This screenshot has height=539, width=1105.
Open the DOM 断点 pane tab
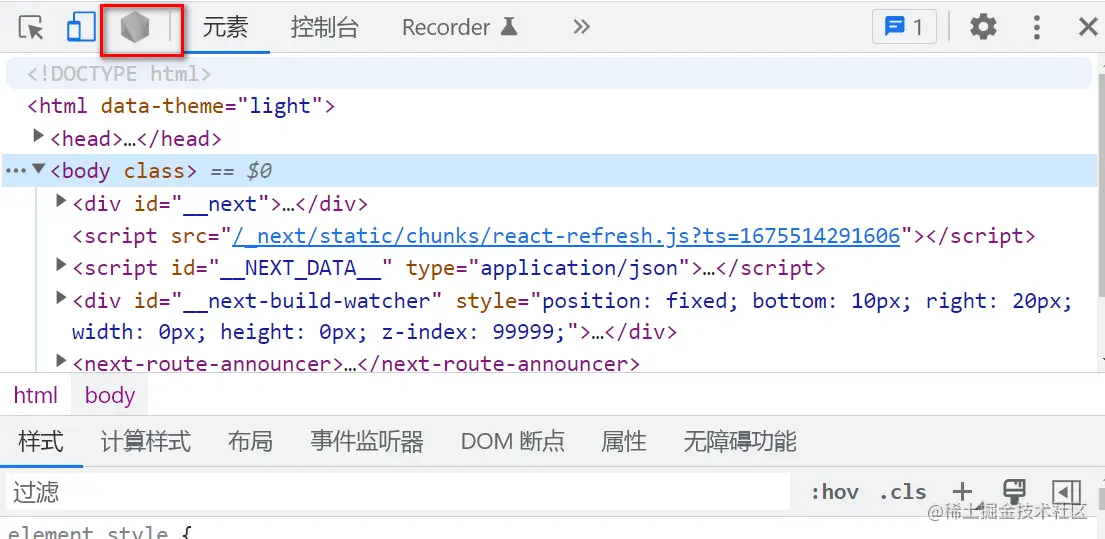(512, 442)
